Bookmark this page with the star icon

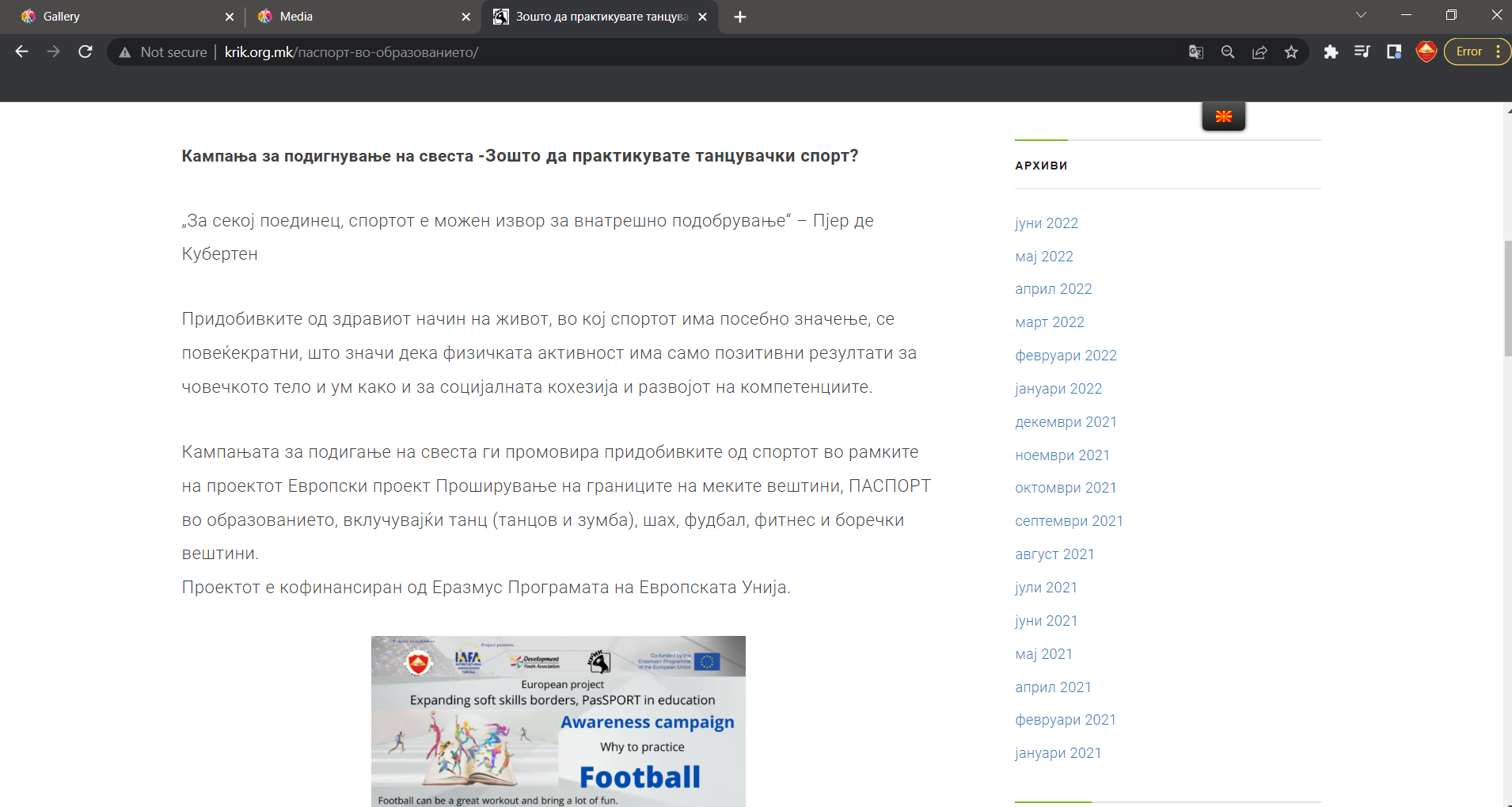click(x=1291, y=52)
